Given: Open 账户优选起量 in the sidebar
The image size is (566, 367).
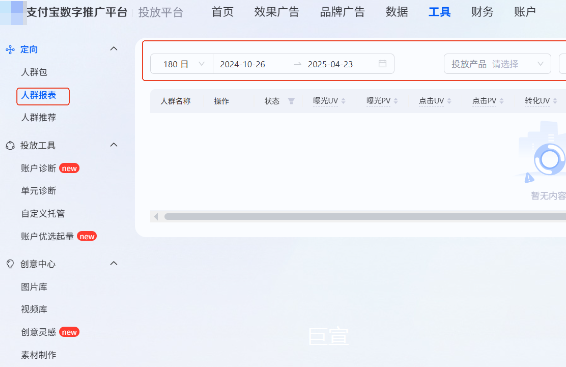Looking at the screenshot, I should pos(47,236).
